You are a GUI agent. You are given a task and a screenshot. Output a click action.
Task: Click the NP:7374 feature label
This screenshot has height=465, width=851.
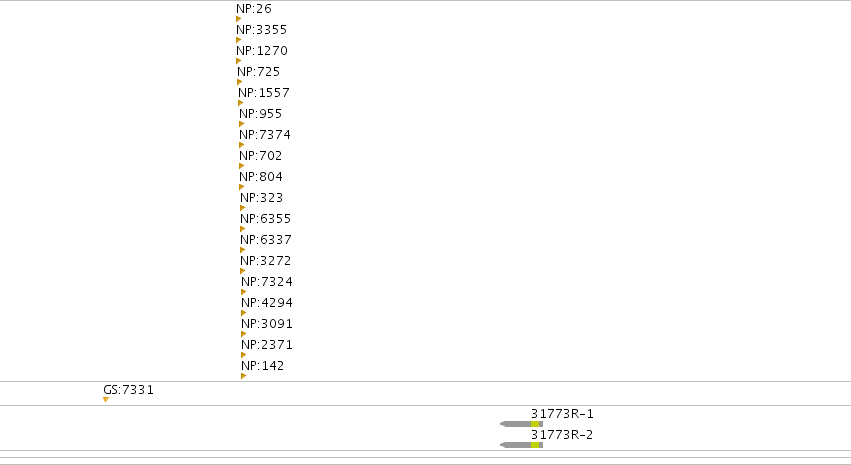pyautogui.click(x=265, y=135)
